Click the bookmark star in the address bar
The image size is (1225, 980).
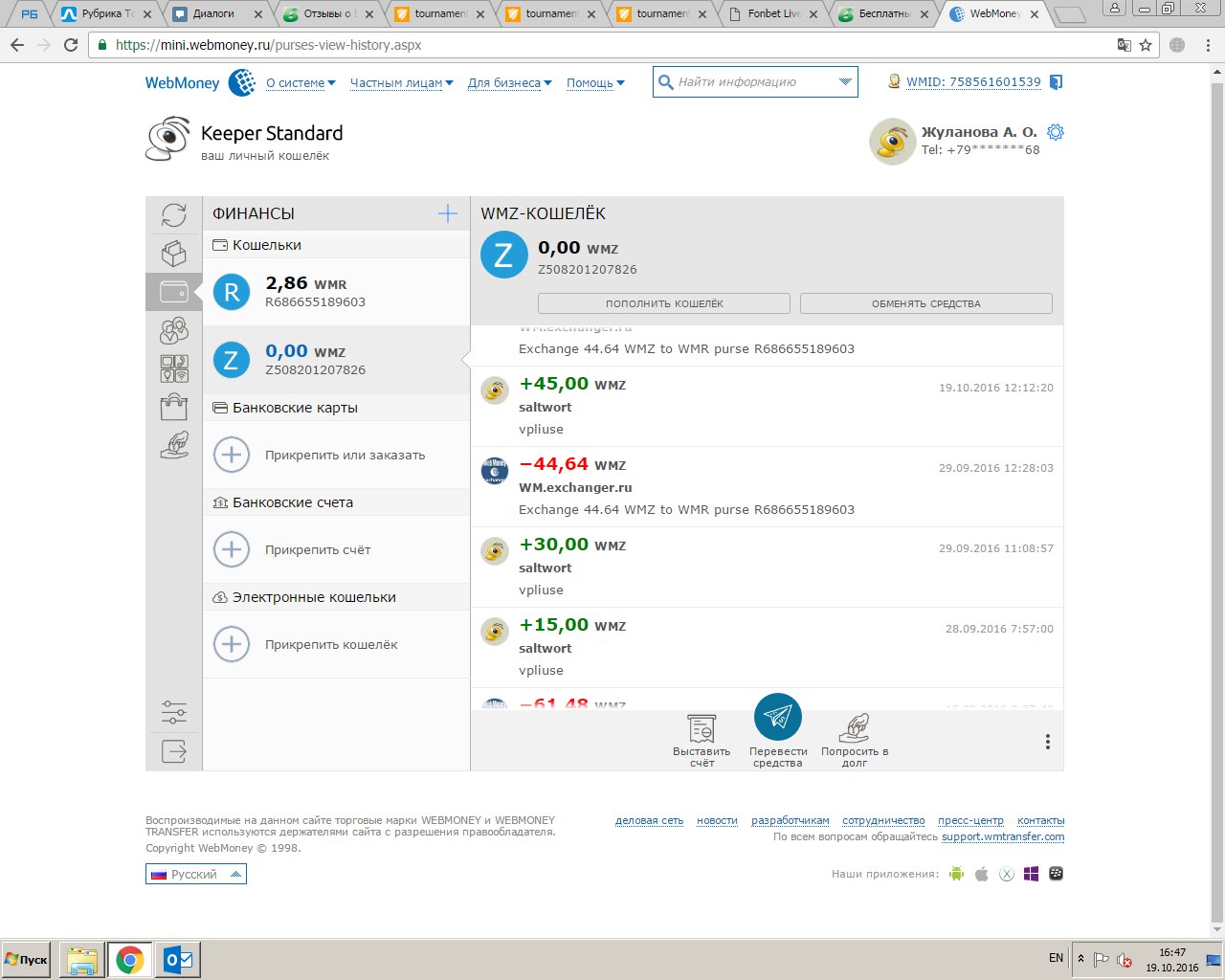tap(1146, 45)
